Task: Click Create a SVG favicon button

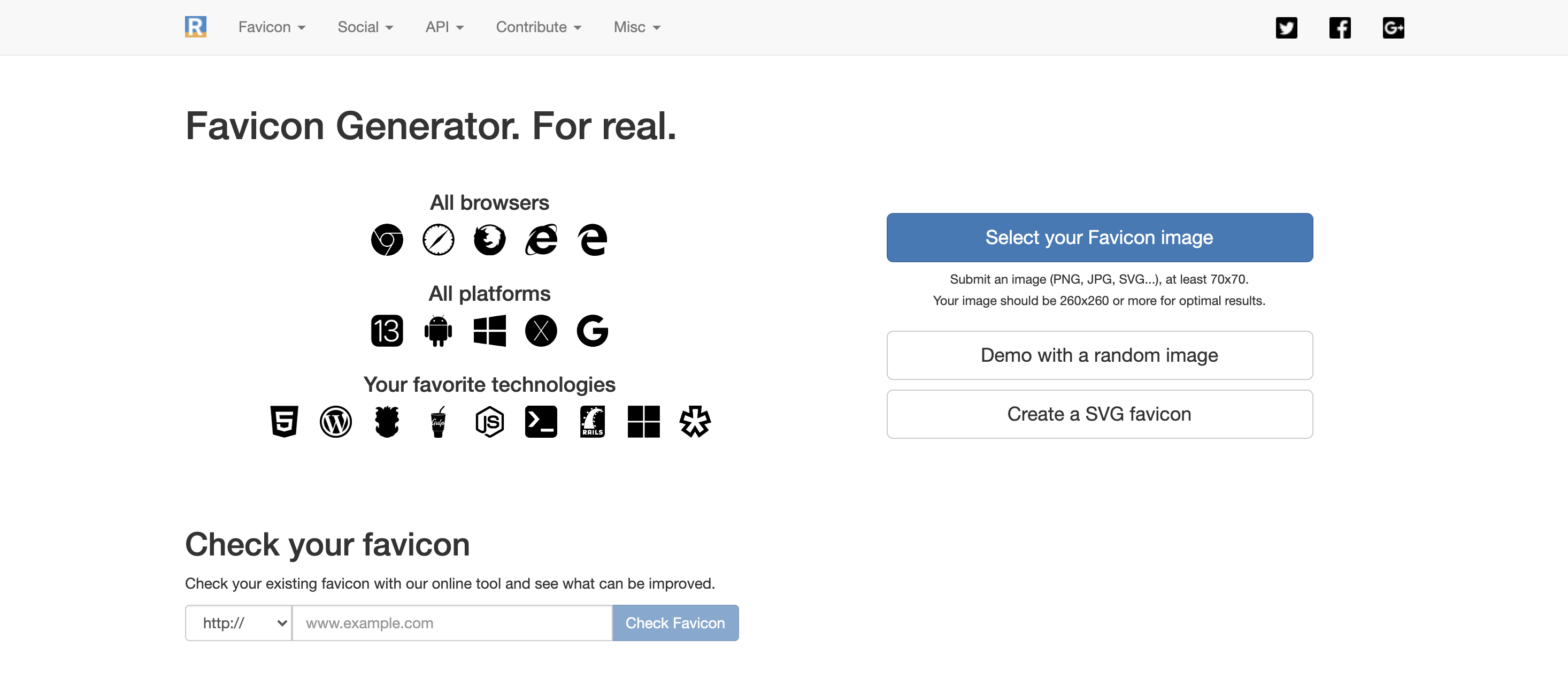Action: click(x=1100, y=414)
